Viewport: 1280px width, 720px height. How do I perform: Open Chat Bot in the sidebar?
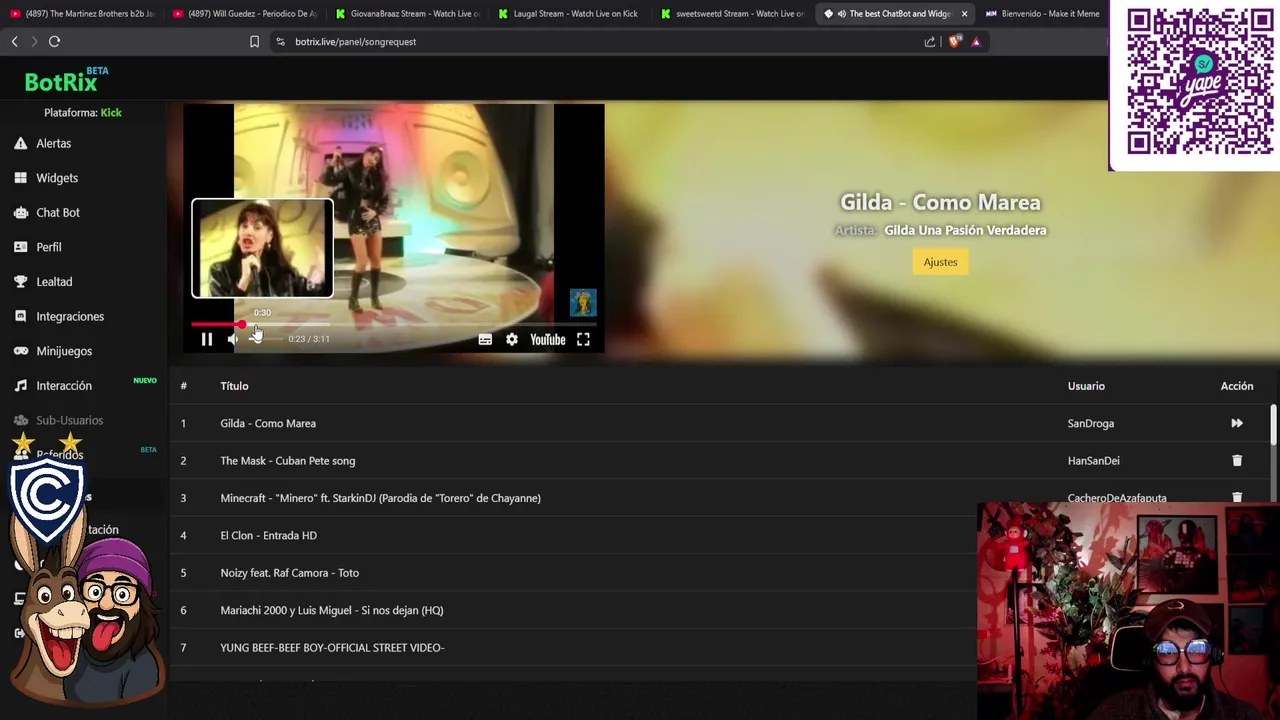click(58, 213)
